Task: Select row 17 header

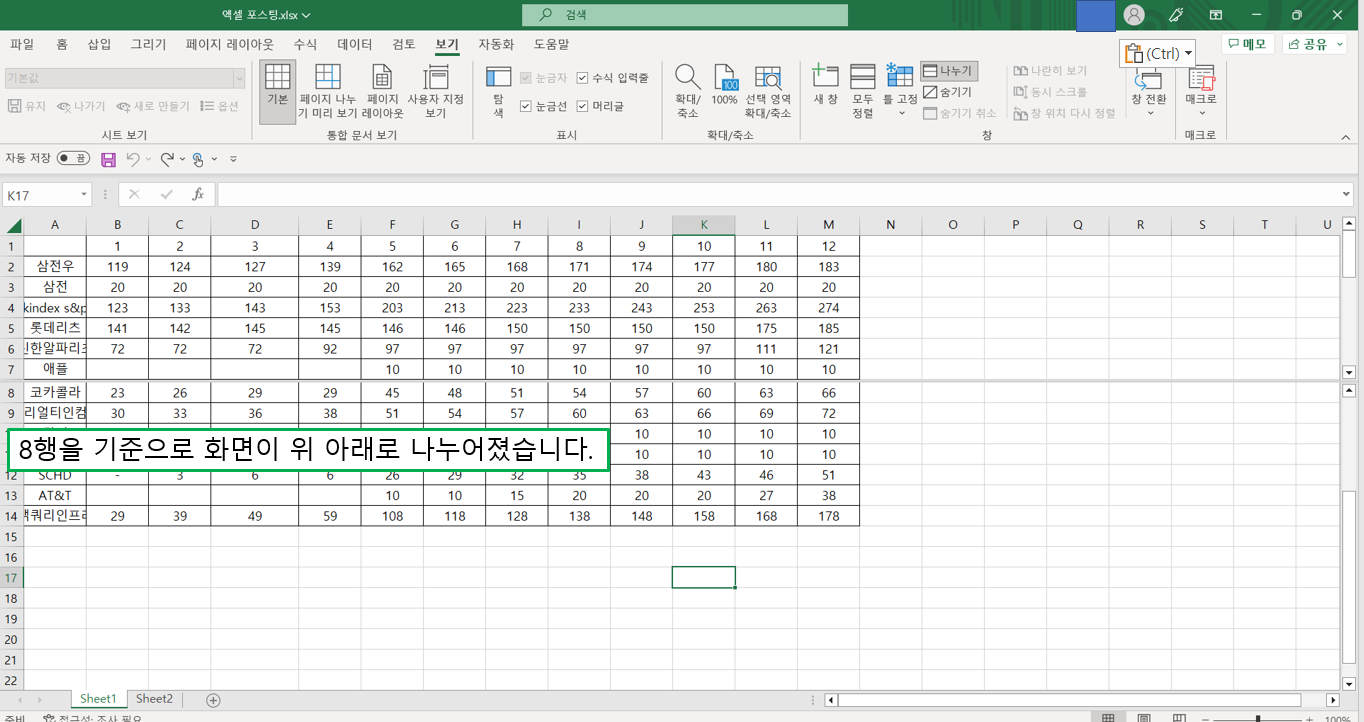Action: click(x=11, y=578)
